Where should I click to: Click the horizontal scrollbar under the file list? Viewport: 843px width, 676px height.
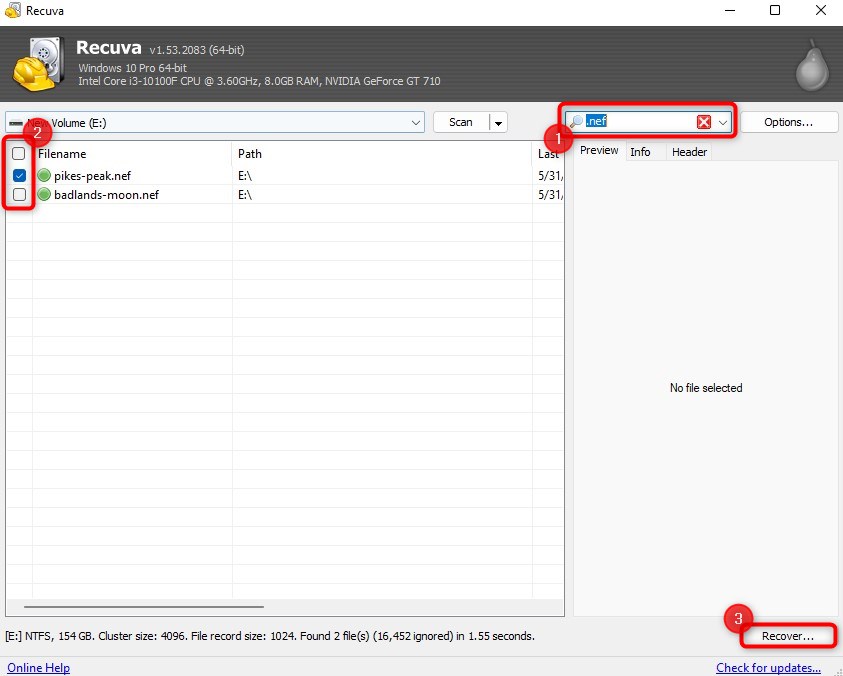coord(144,607)
